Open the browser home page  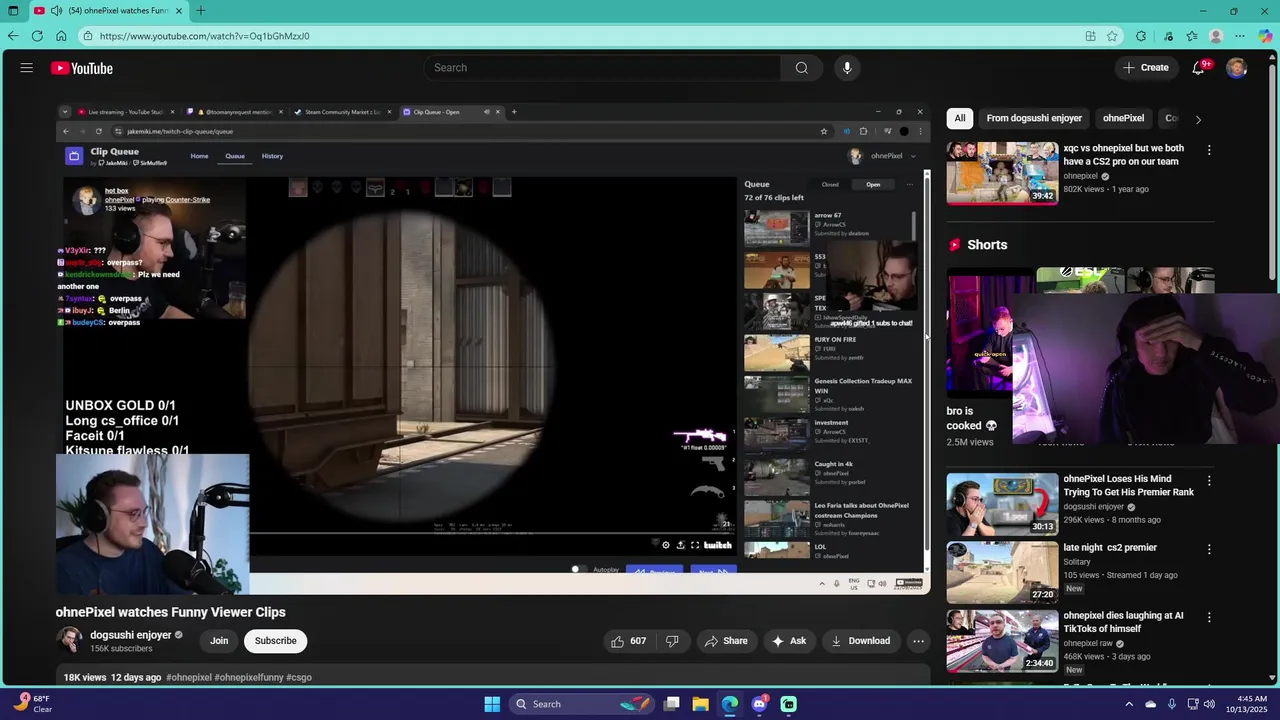click(x=61, y=36)
